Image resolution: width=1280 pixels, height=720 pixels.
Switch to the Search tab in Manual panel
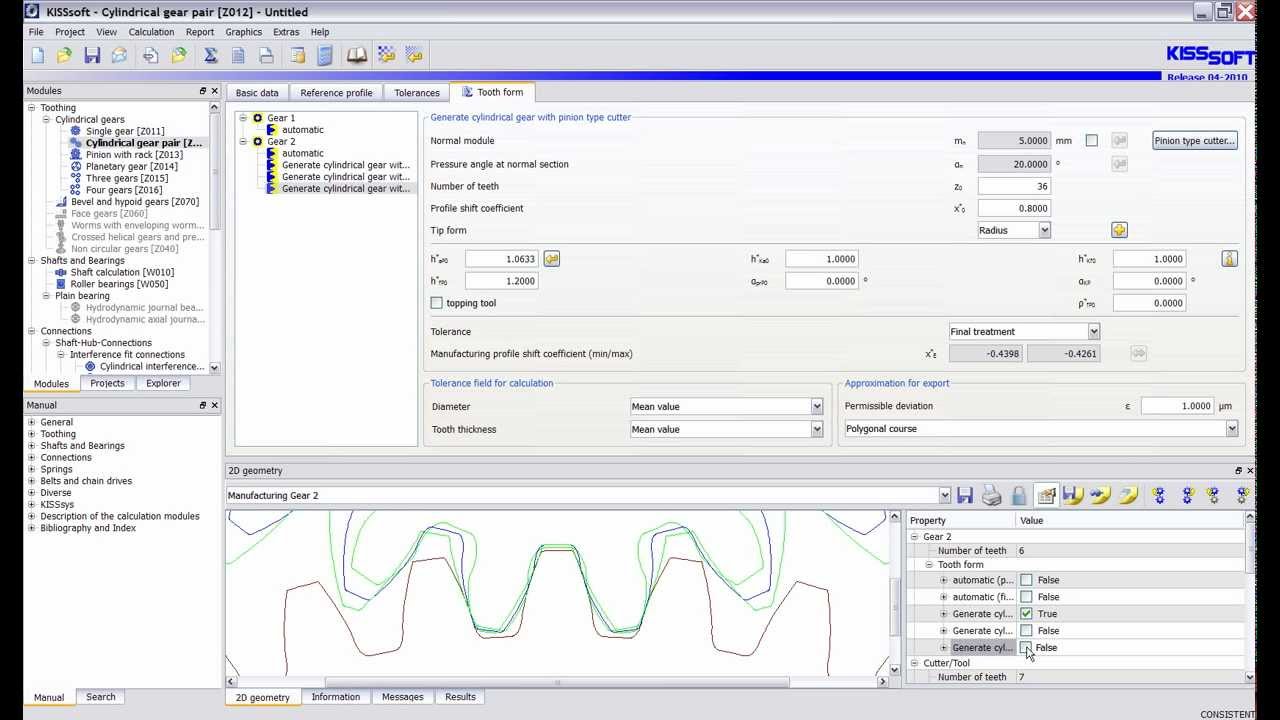[x=100, y=697]
